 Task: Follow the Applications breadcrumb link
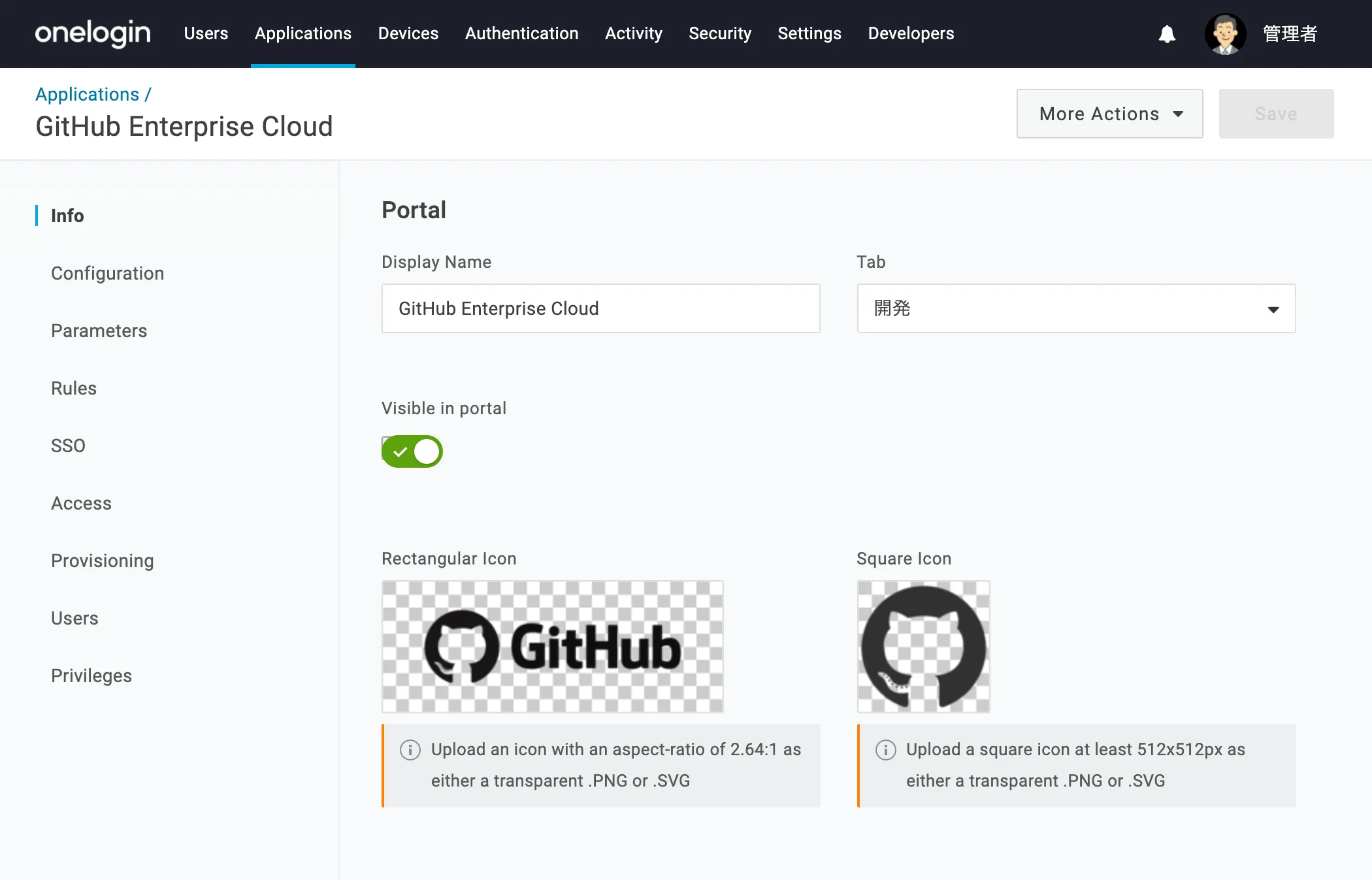click(87, 94)
